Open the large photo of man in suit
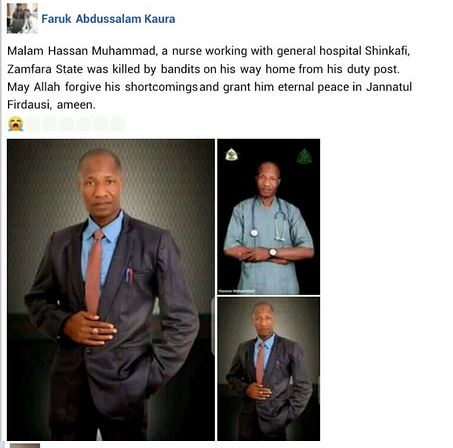The height and width of the screenshot is (448, 453). point(111,290)
